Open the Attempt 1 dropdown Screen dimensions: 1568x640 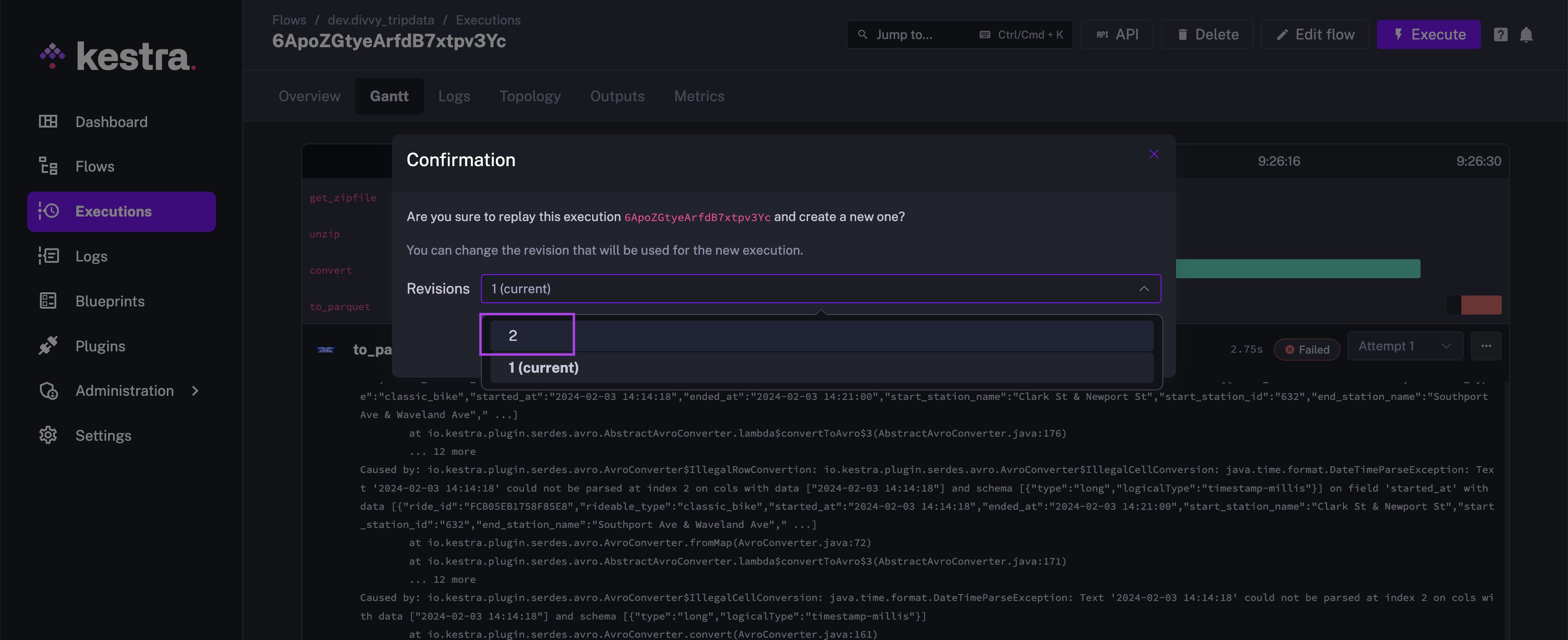(1404, 346)
